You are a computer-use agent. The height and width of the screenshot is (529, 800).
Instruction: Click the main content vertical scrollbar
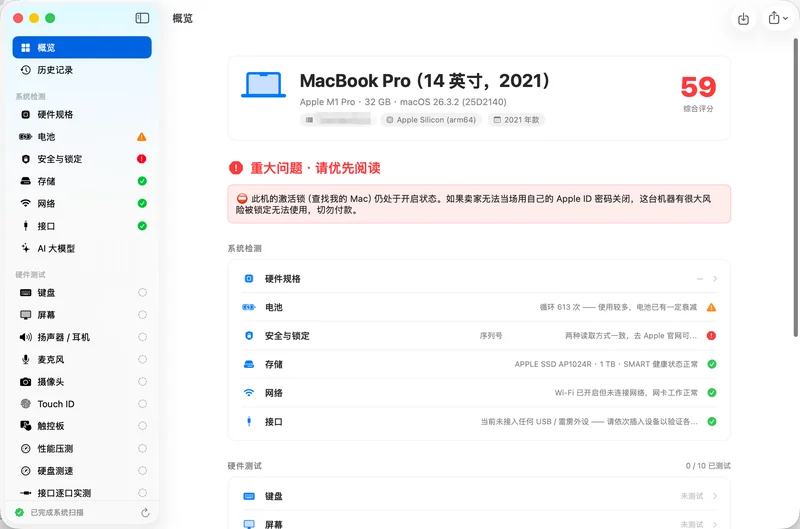(x=795, y=187)
